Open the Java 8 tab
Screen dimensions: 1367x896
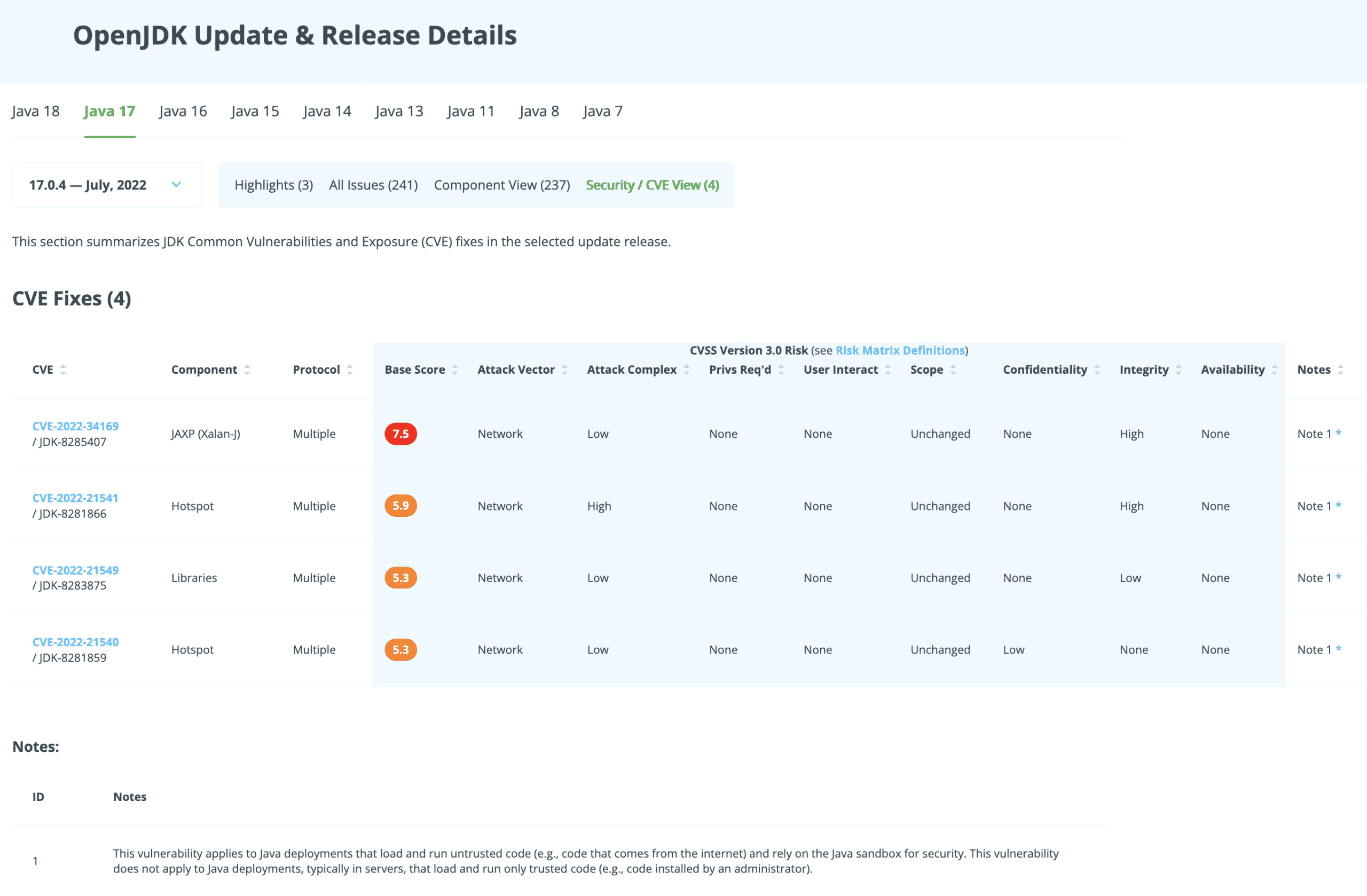[539, 112]
